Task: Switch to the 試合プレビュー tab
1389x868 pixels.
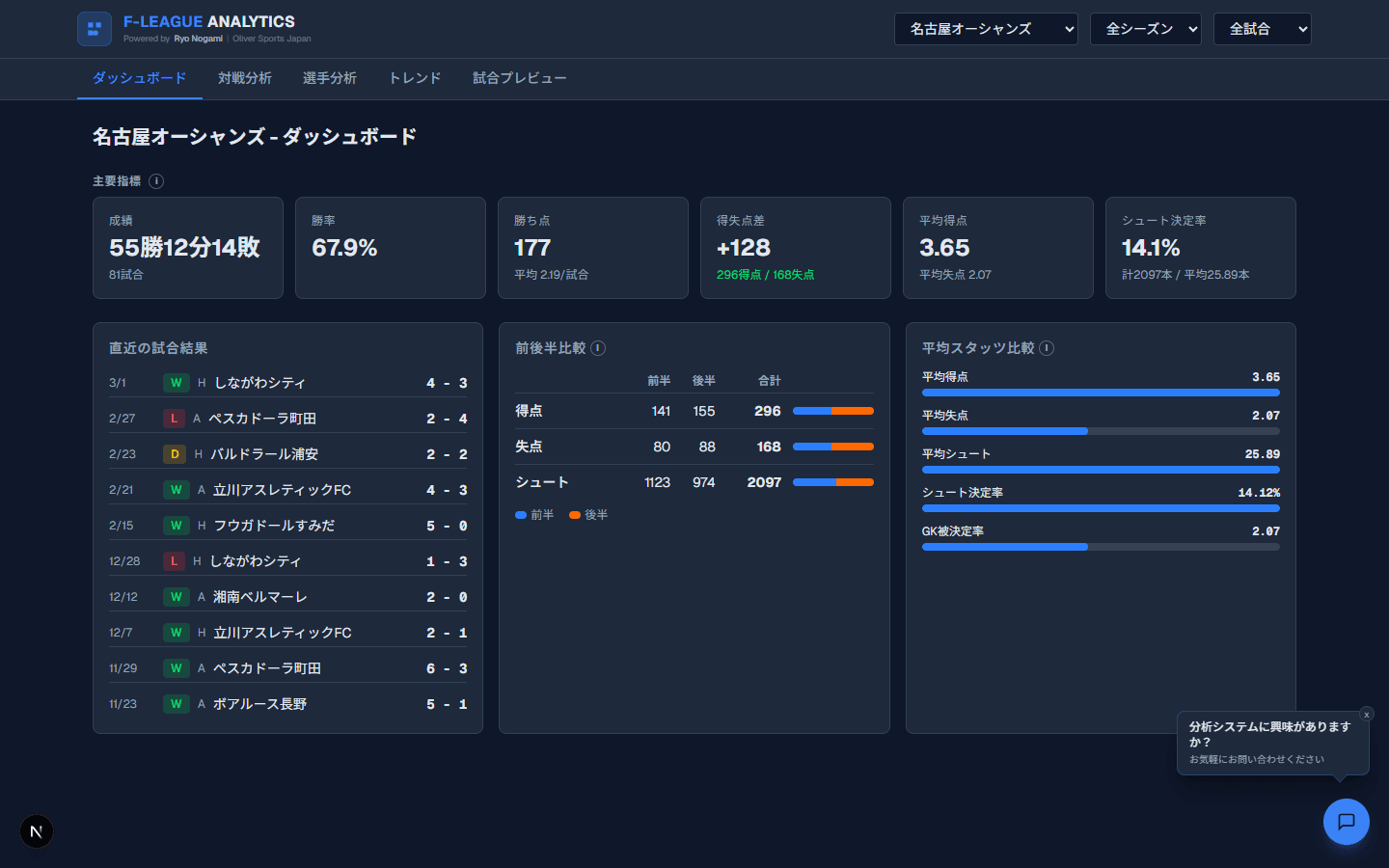Action: click(520, 78)
